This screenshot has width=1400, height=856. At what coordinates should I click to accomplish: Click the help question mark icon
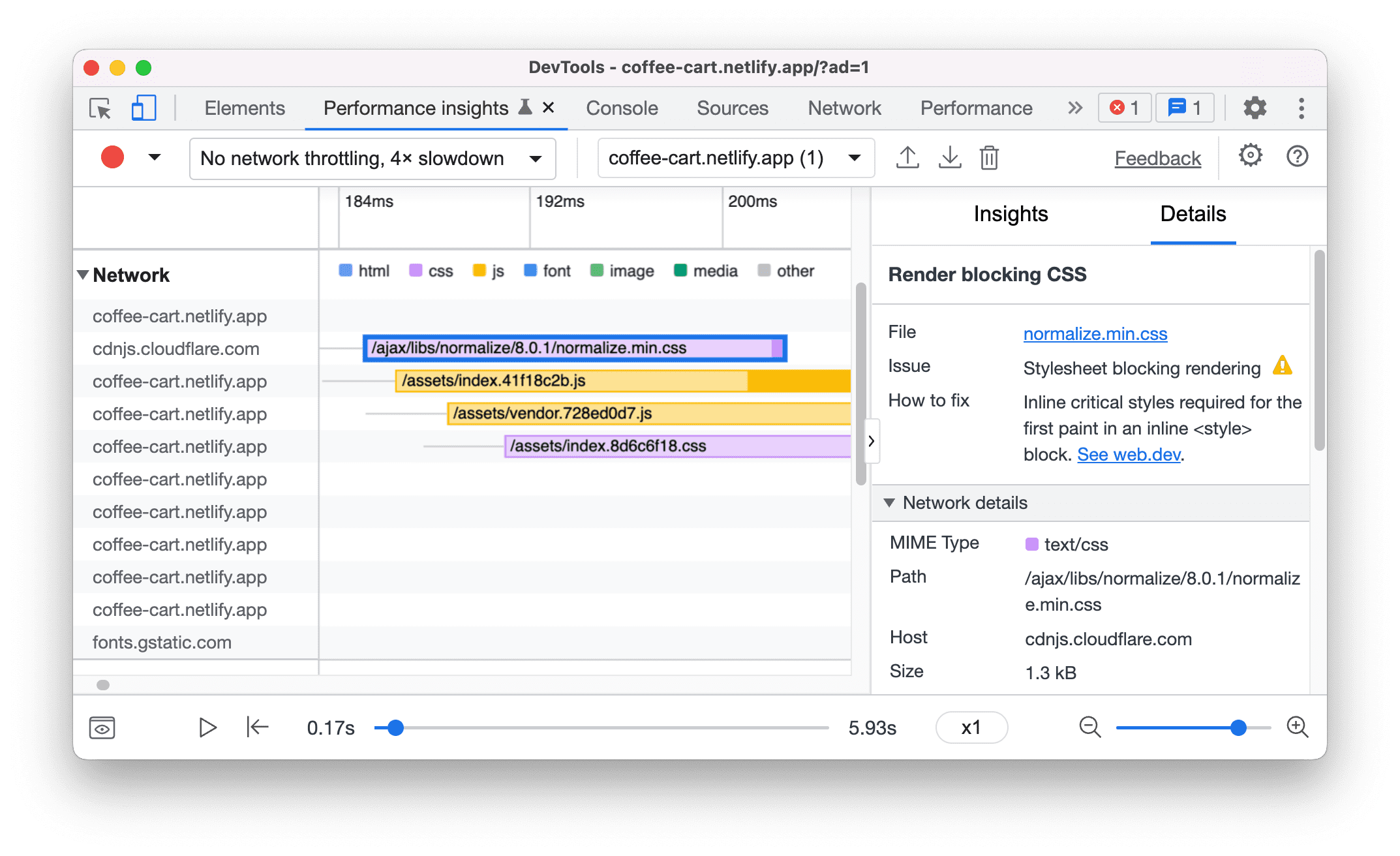pos(1298,157)
